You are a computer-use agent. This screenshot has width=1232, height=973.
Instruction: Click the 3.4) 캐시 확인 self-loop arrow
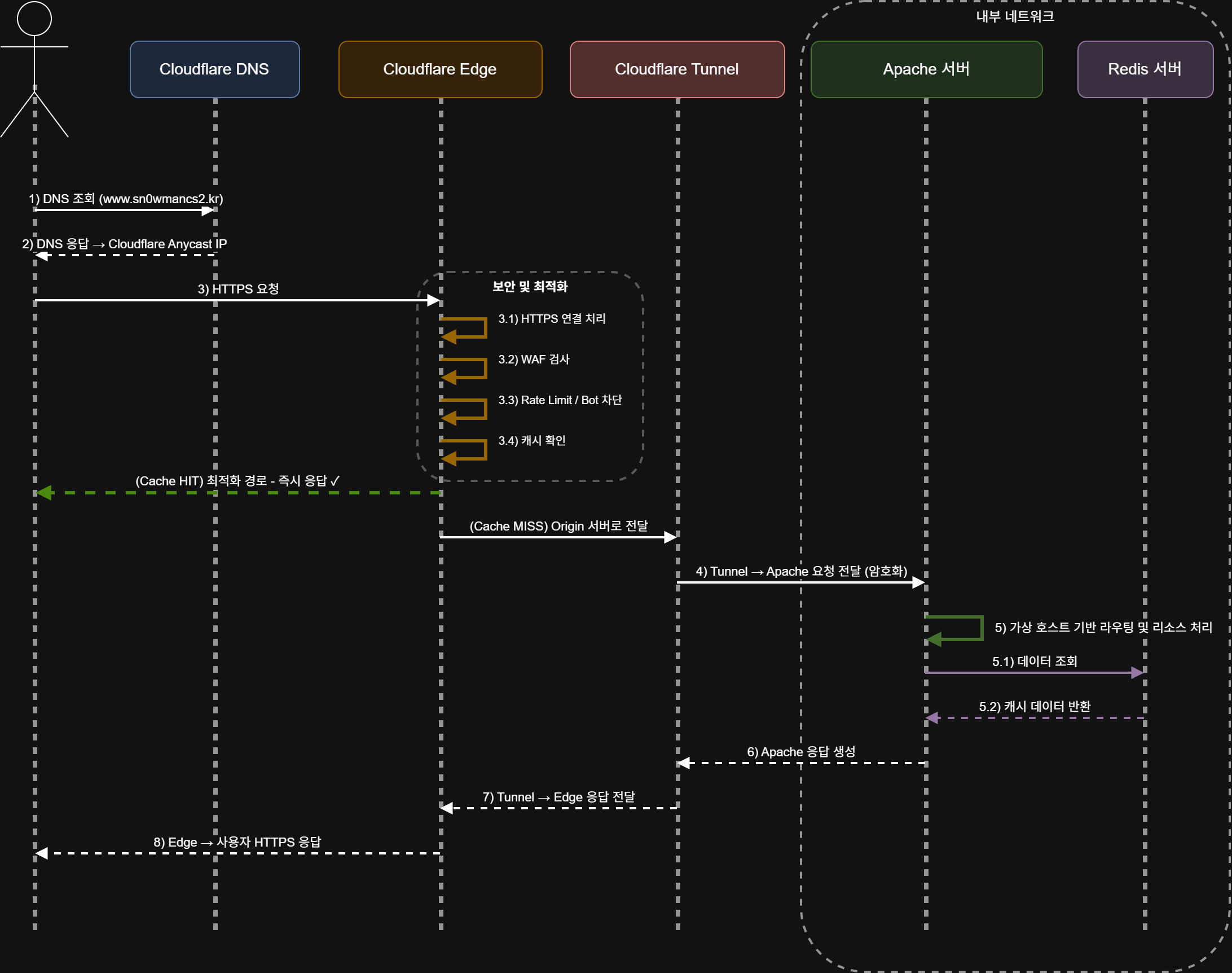[485, 449]
